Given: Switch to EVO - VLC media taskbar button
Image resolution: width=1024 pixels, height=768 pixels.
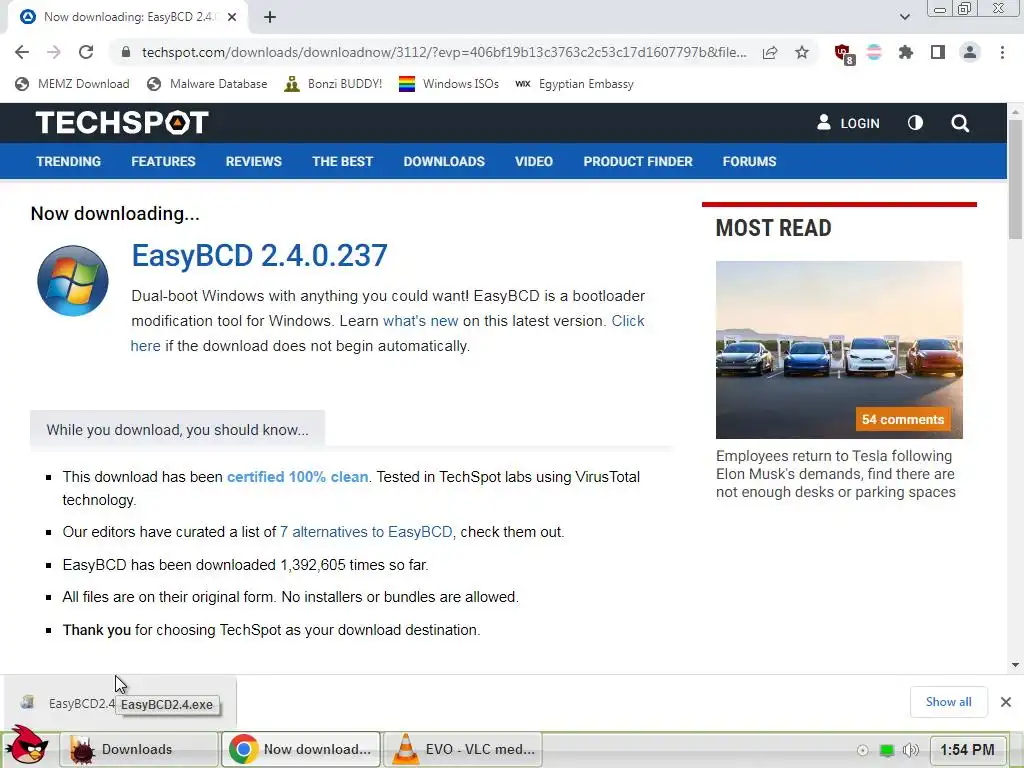Looking at the screenshot, I should [462, 749].
